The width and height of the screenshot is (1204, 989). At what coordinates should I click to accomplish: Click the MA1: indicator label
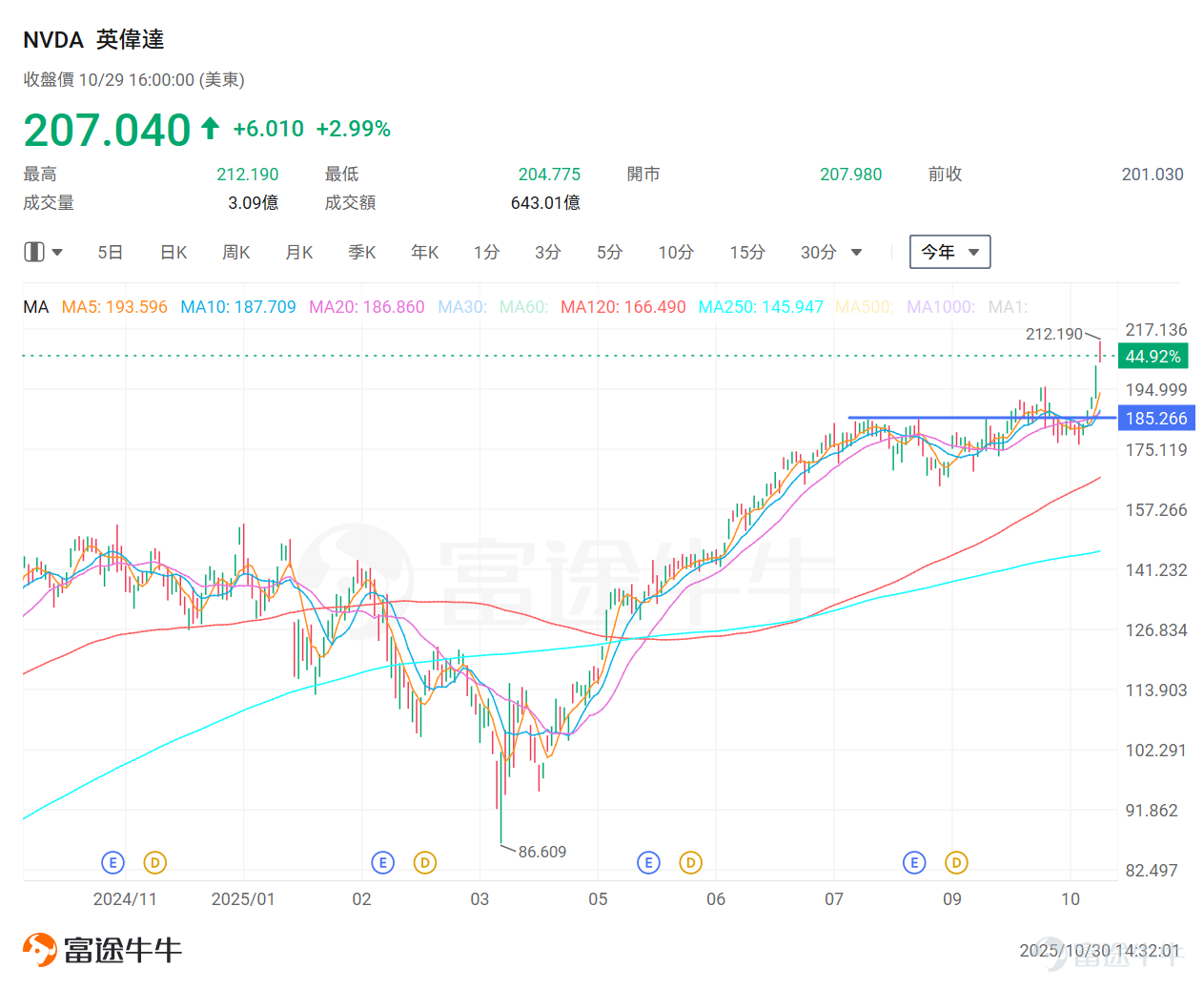(1008, 307)
